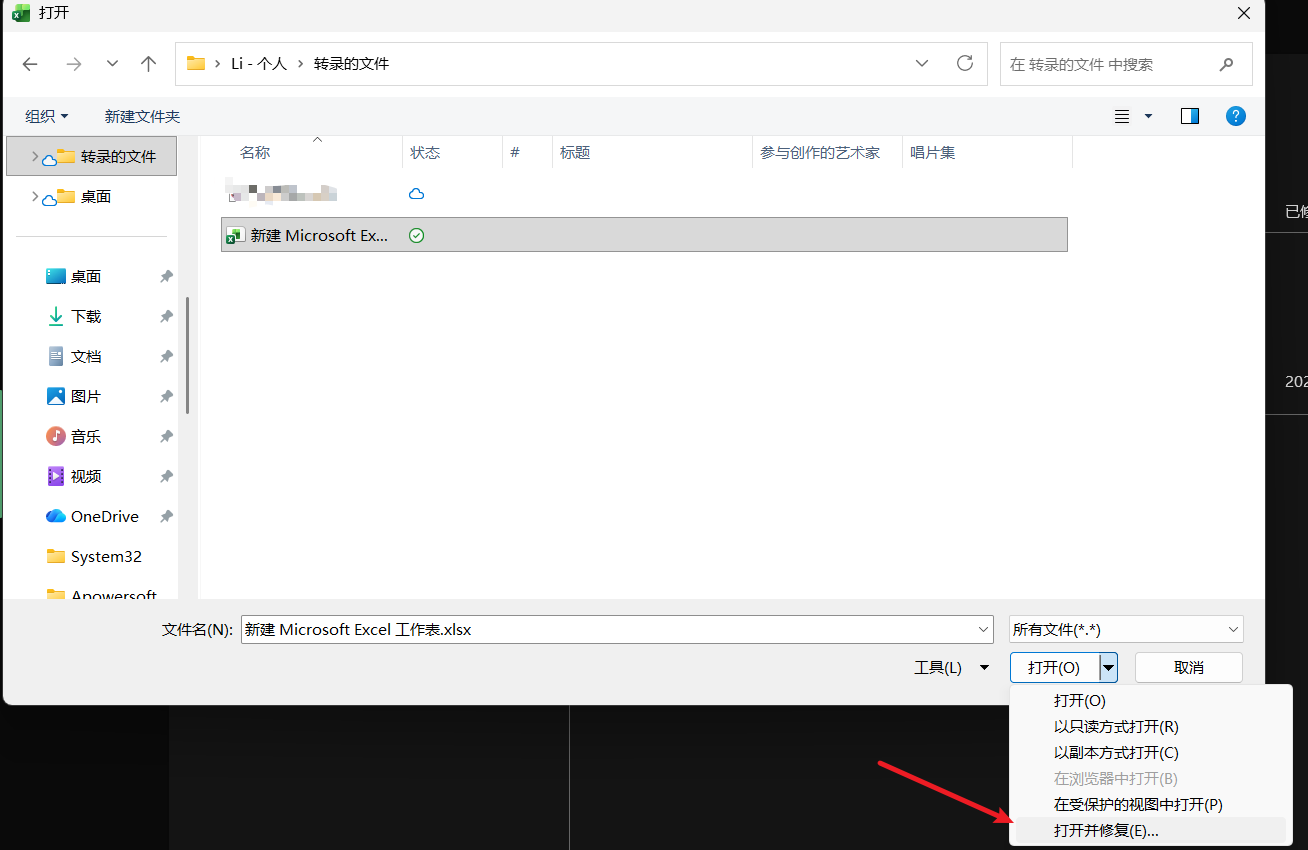Click green synced checkmark status icon
The width and height of the screenshot is (1308, 850).
pos(417,235)
